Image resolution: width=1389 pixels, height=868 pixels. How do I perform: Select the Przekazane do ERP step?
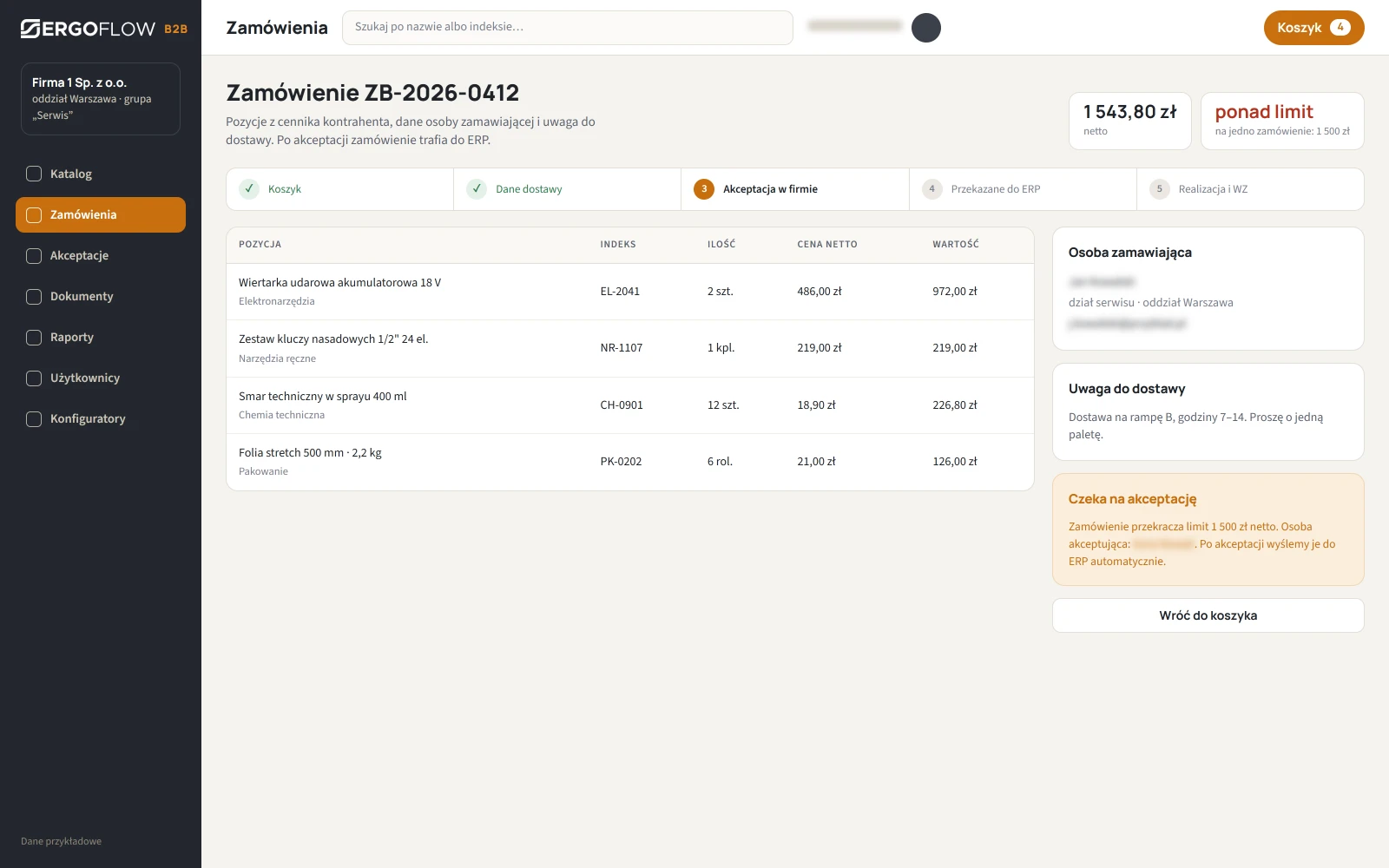1023,189
